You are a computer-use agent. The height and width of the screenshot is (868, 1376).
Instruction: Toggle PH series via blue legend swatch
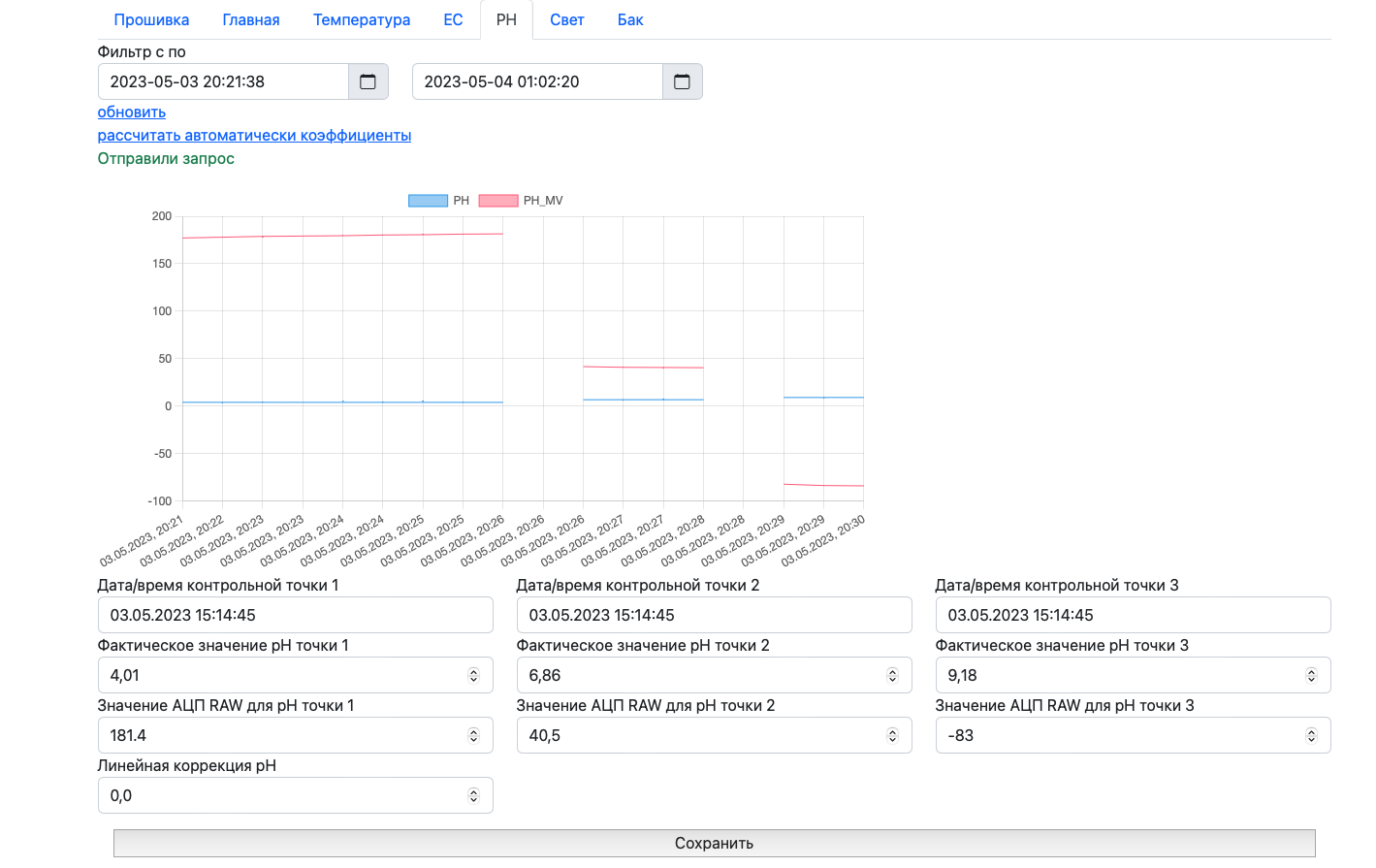[x=428, y=201]
